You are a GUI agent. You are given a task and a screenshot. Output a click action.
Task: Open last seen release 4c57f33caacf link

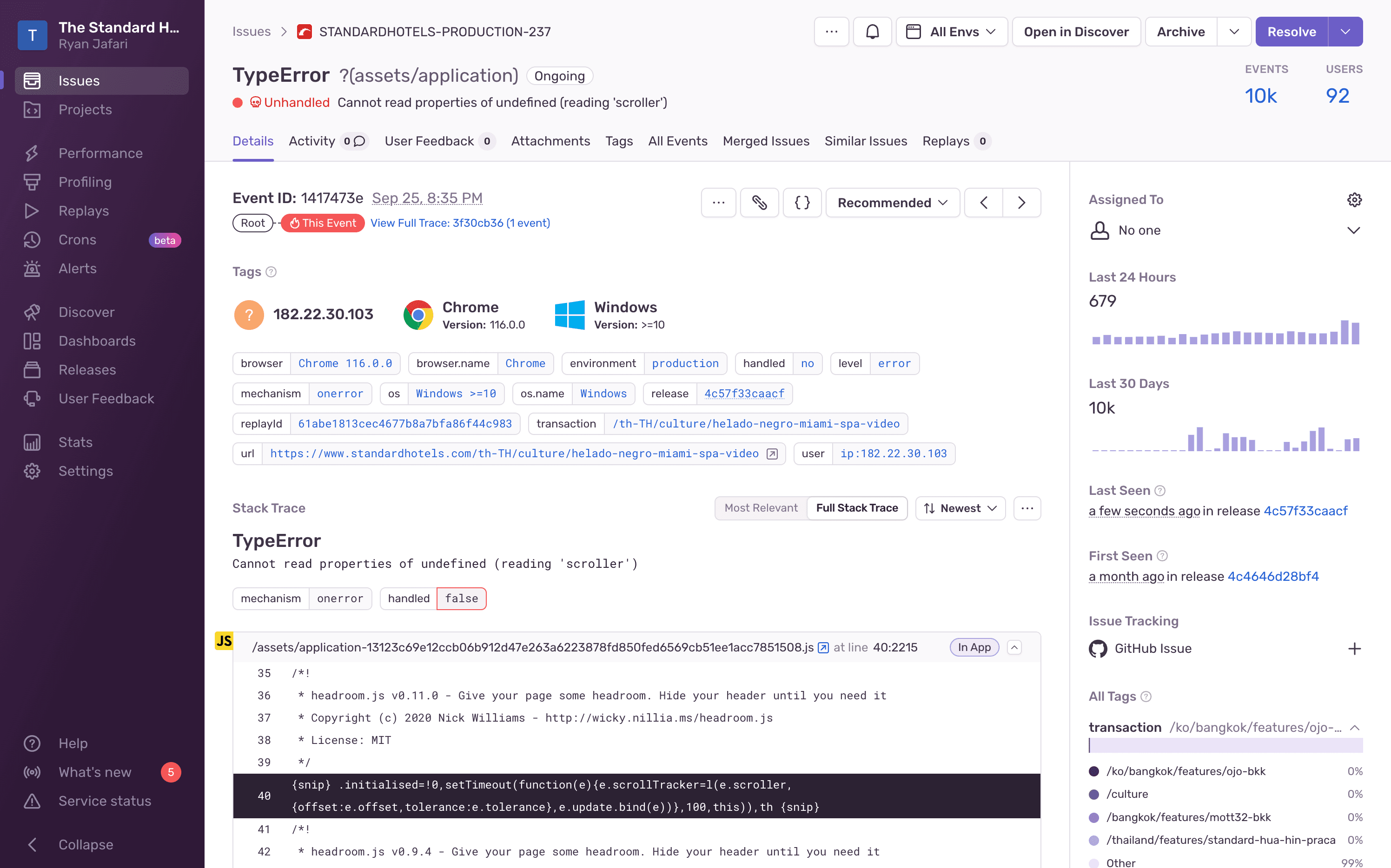pos(1305,511)
